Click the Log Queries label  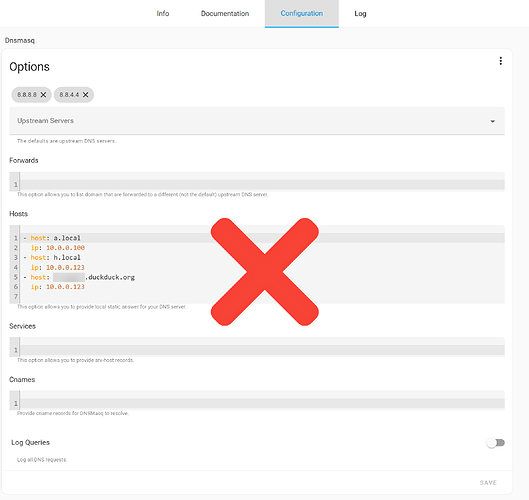[x=30, y=442]
